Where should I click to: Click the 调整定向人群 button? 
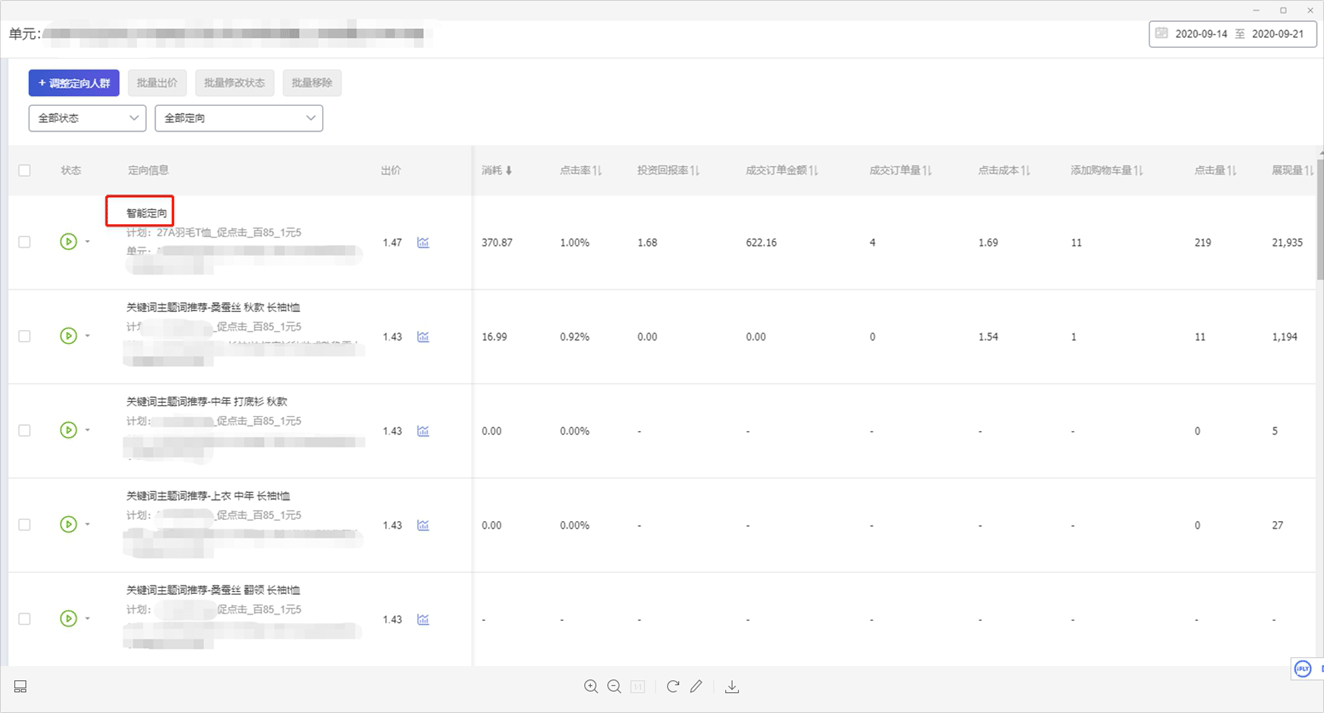[x=74, y=83]
